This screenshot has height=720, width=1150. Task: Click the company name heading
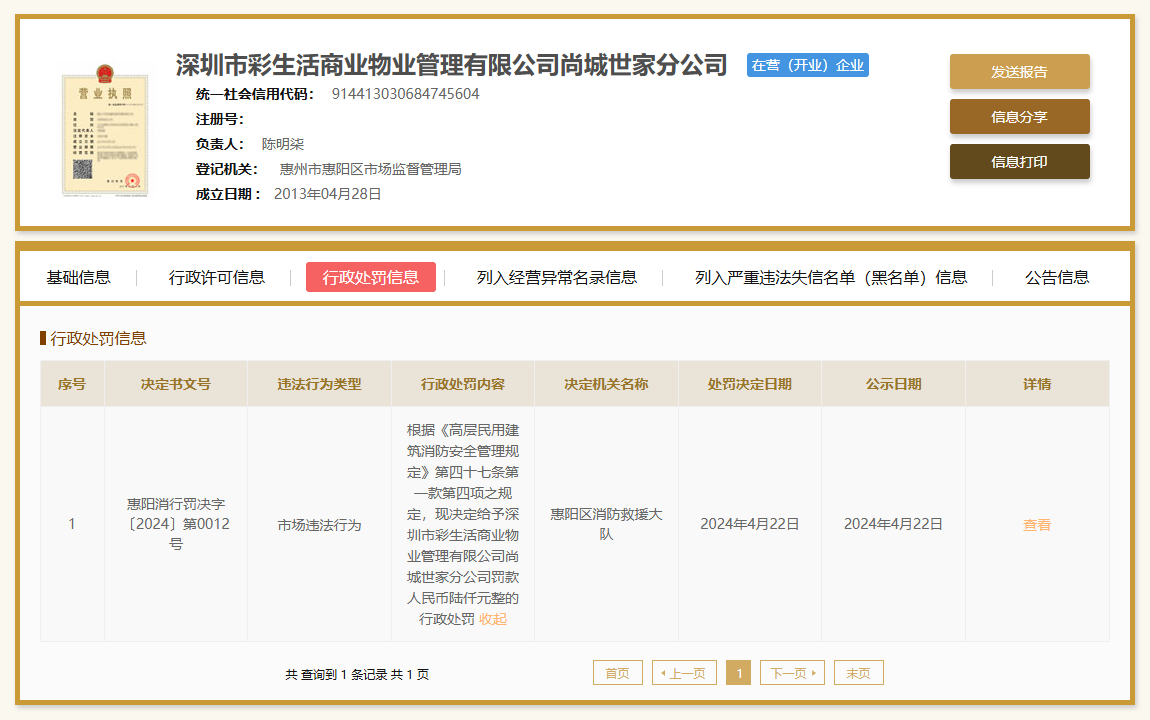[451, 65]
